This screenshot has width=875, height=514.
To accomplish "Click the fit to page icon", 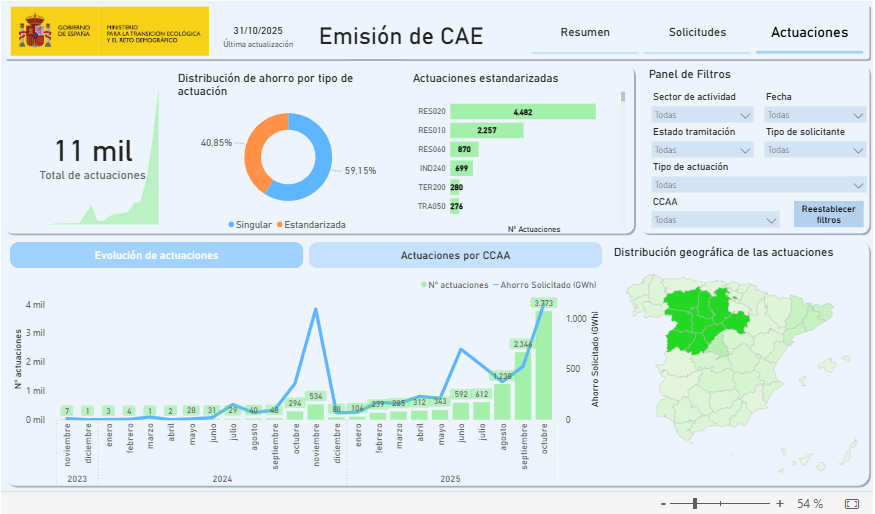I will pyautogui.click(x=852, y=503).
